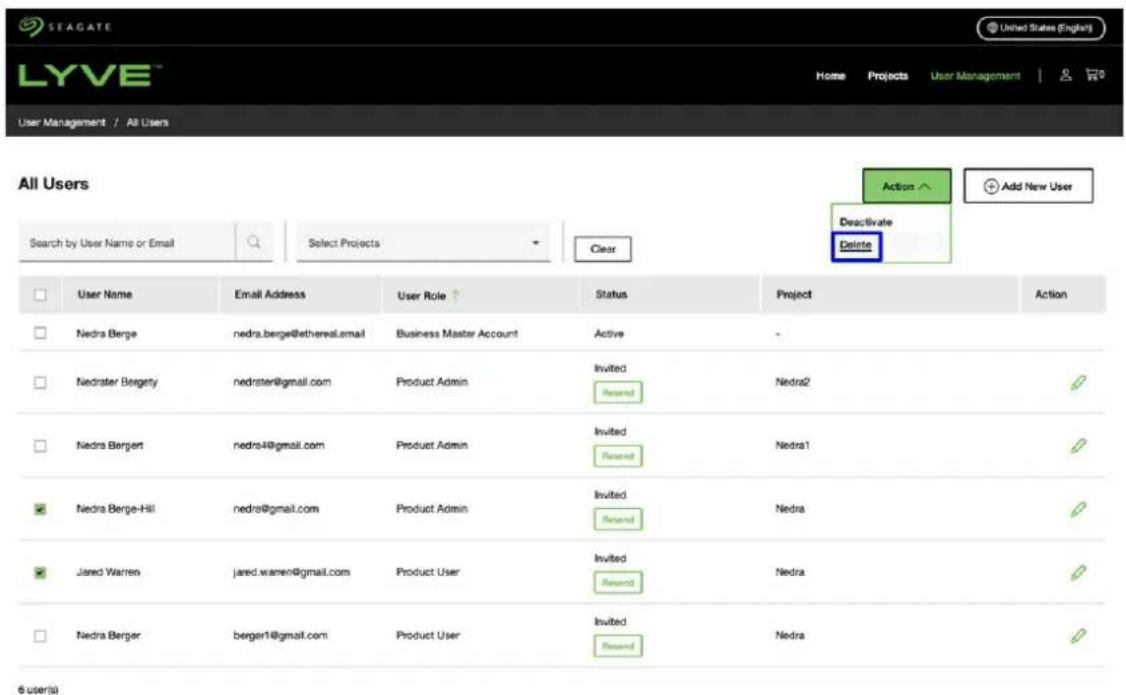This screenshot has width=1126, height=695.
Task: Edit Nedra Berger with pencil icon
Action: 1078,635
